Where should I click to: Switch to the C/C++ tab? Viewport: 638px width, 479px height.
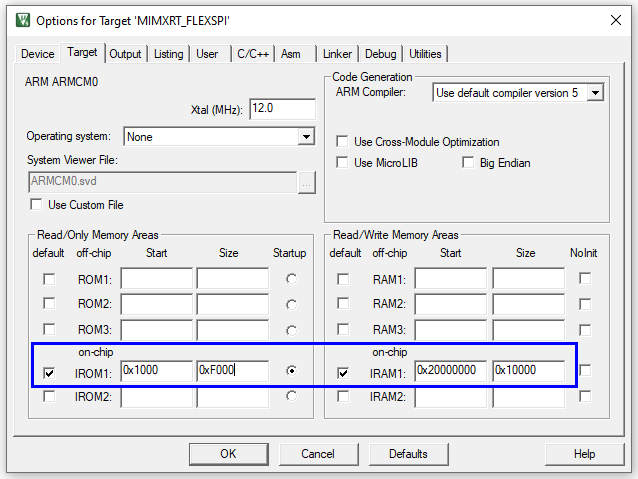pos(253,54)
